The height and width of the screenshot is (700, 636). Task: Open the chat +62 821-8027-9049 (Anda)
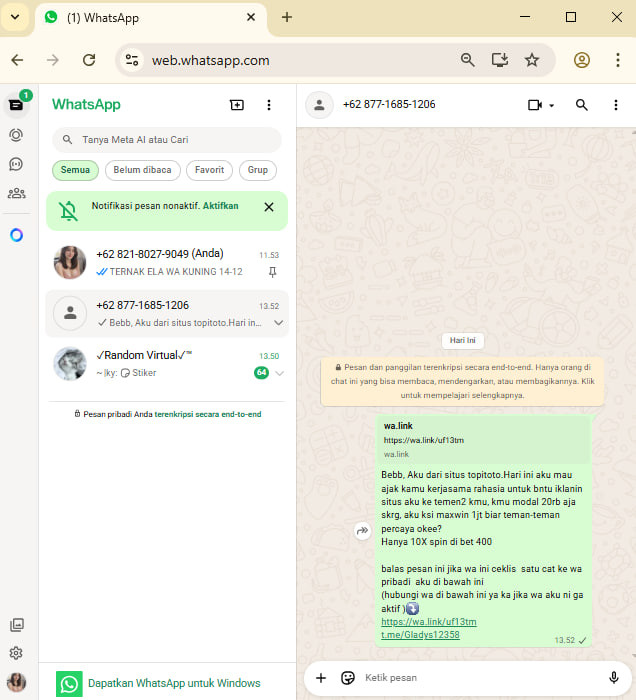coord(167,262)
